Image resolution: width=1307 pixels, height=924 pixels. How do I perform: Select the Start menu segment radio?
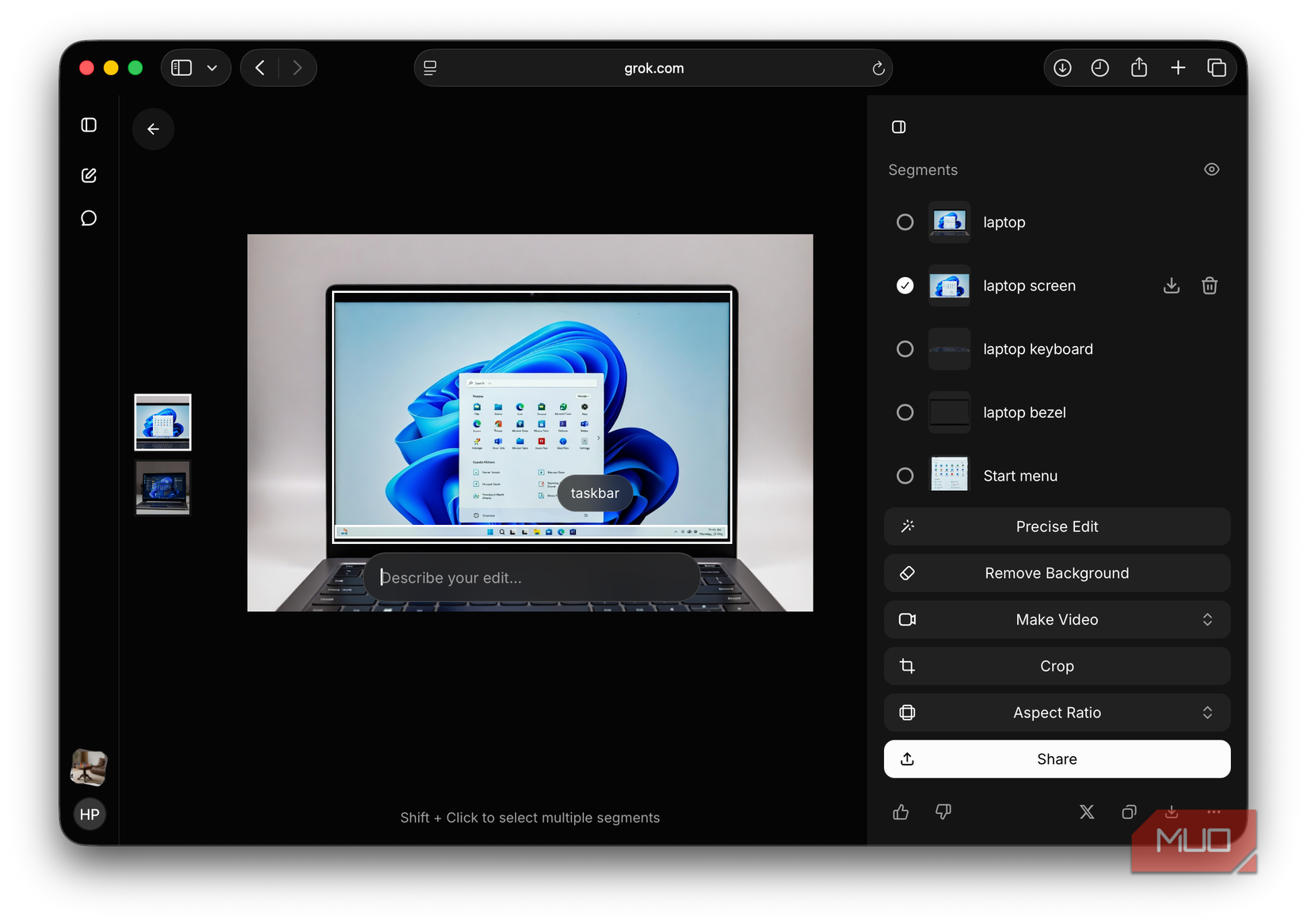(x=905, y=476)
